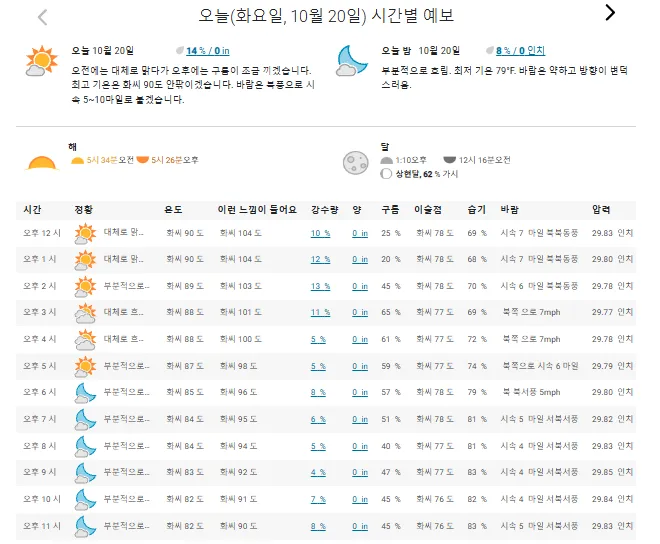660x544 pixels.
Task: Go to previous day with left arrow
Action: (x=43, y=18)
